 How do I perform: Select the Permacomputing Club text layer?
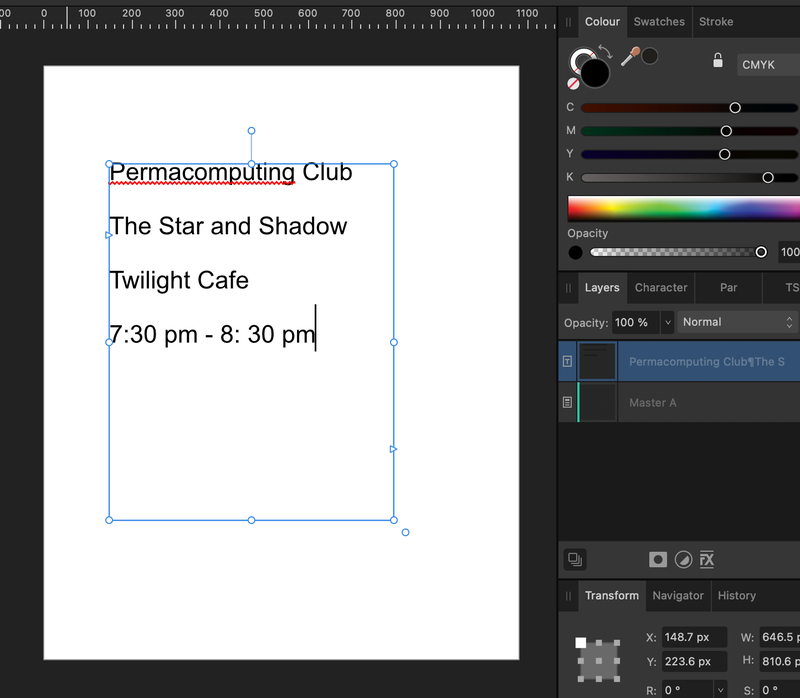(706, 362)
